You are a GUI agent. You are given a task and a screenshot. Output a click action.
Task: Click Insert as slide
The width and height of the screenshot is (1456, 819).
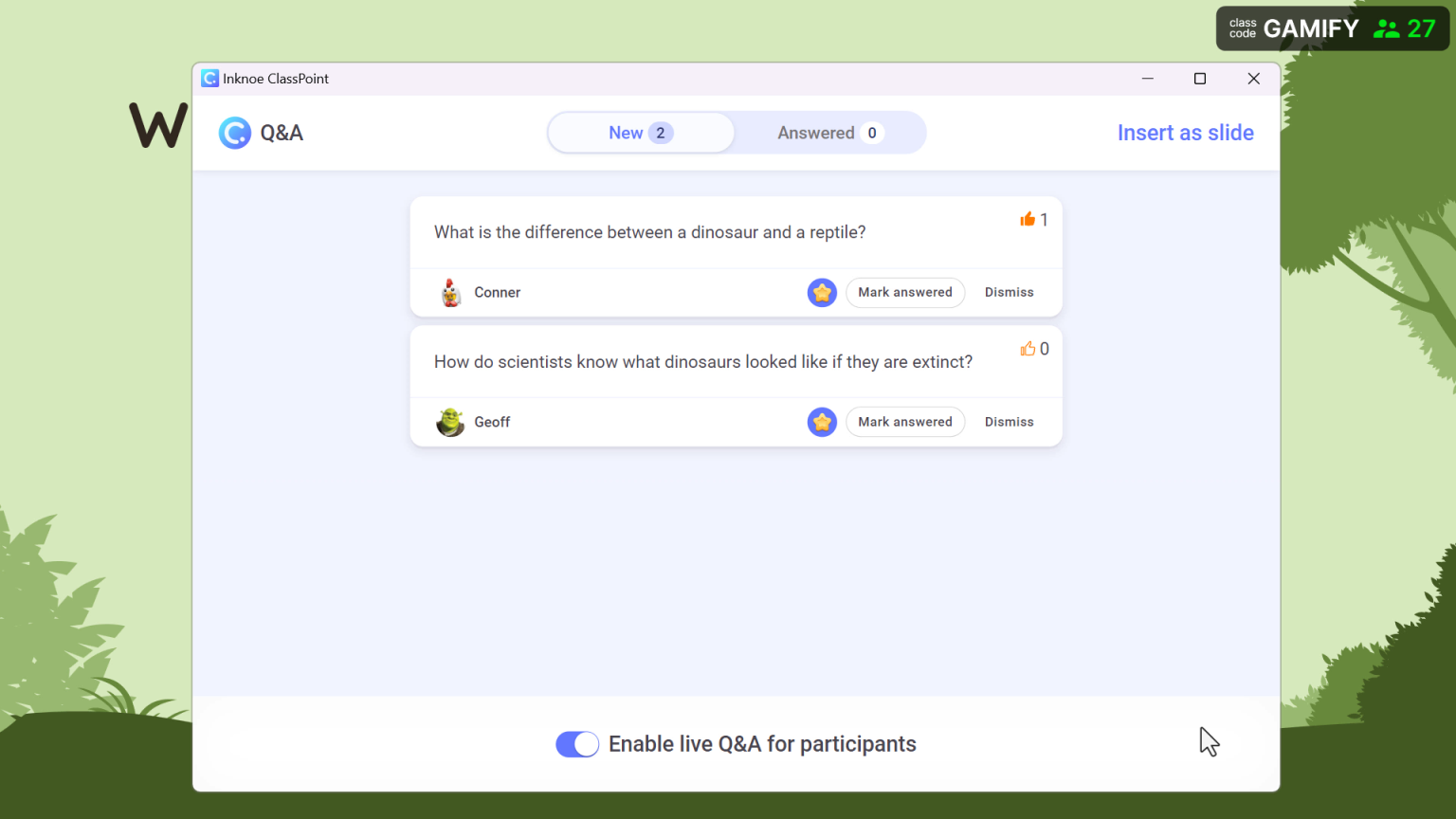point(1185,133)
